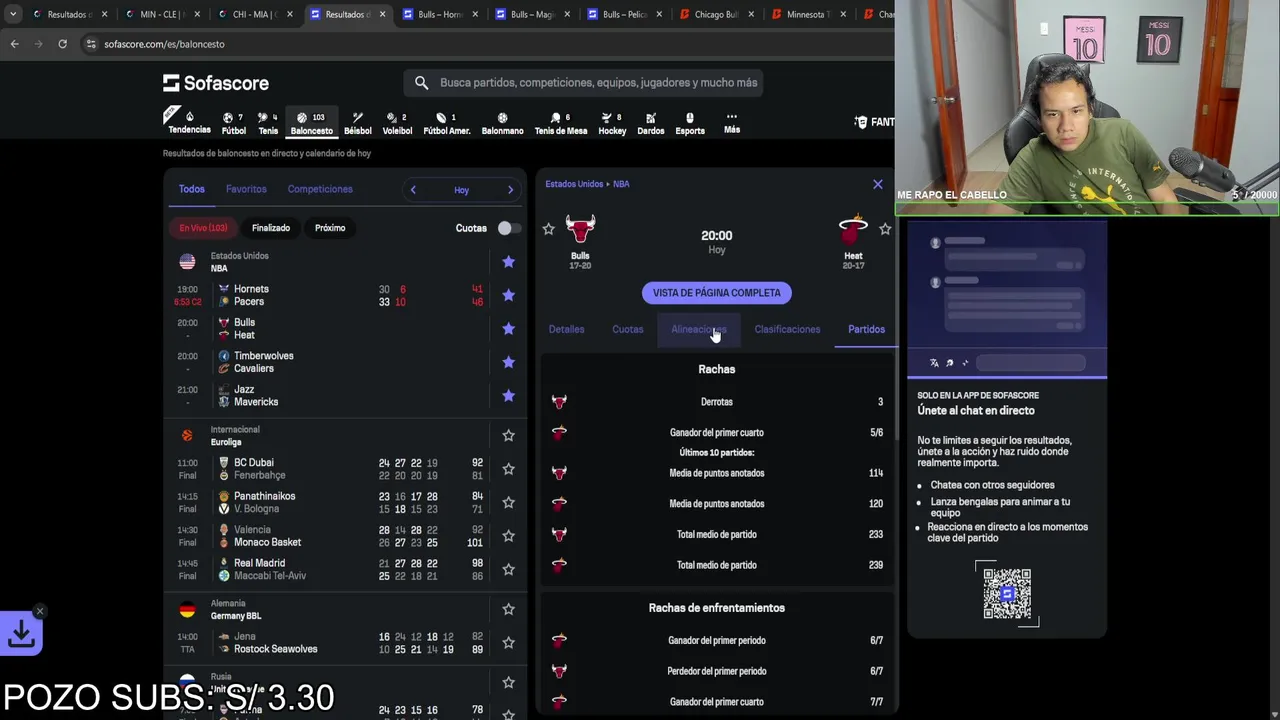
Task: Click the browser address bar
Action: pos(480,44)
